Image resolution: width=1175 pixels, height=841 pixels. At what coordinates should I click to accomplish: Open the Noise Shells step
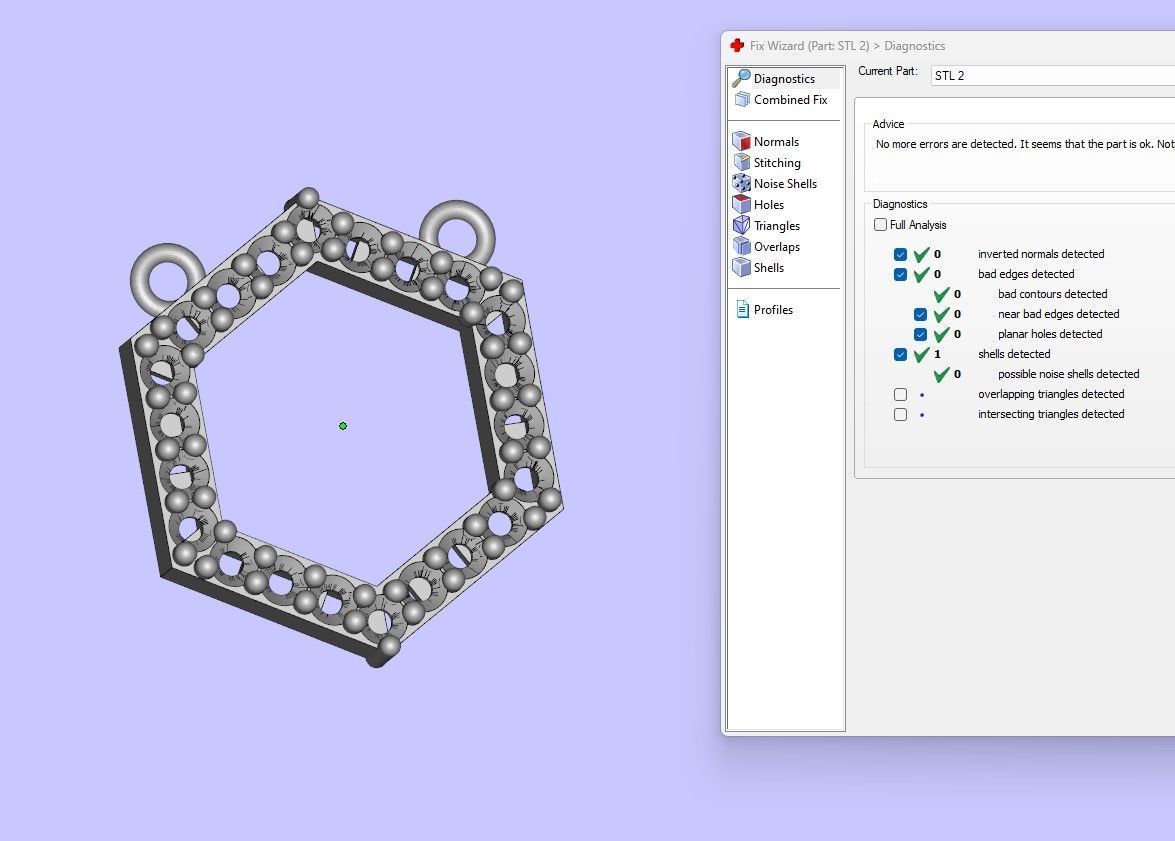(785, 184)
